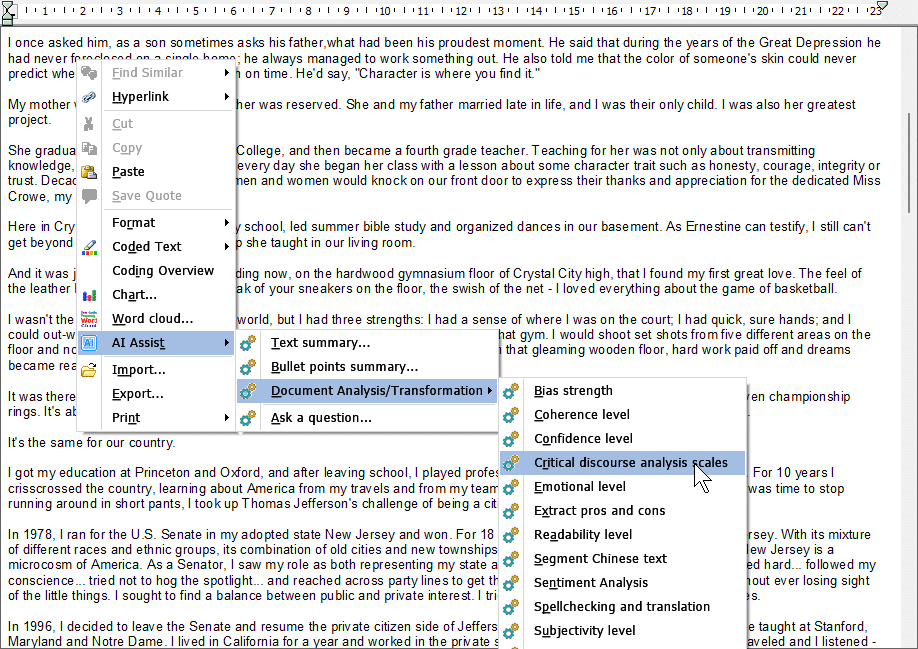Select Ask a question menu entry
This screenshot has width=918, height=649.
321,418
